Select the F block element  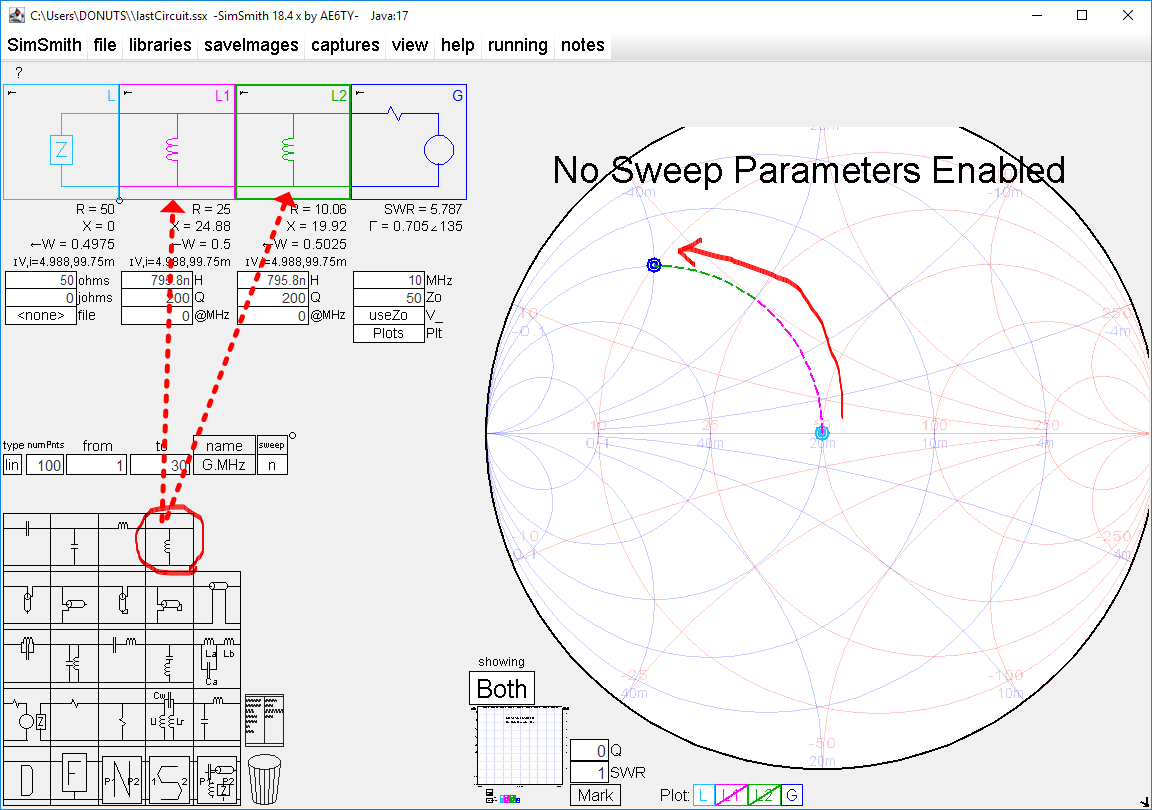[74, 775]
